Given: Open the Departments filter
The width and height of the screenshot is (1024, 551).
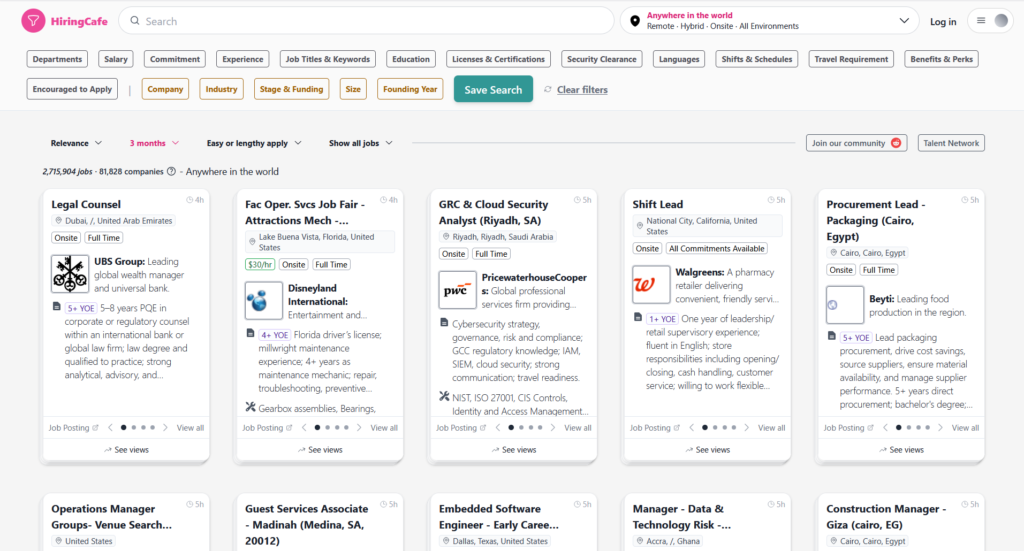Looking at the screenshot, I should 57,59.
